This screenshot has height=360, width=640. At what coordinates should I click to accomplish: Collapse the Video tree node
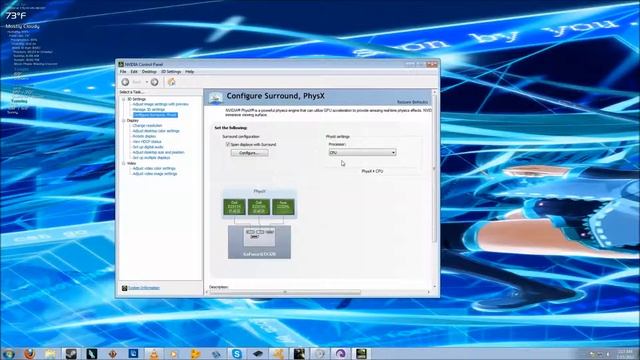124,163
